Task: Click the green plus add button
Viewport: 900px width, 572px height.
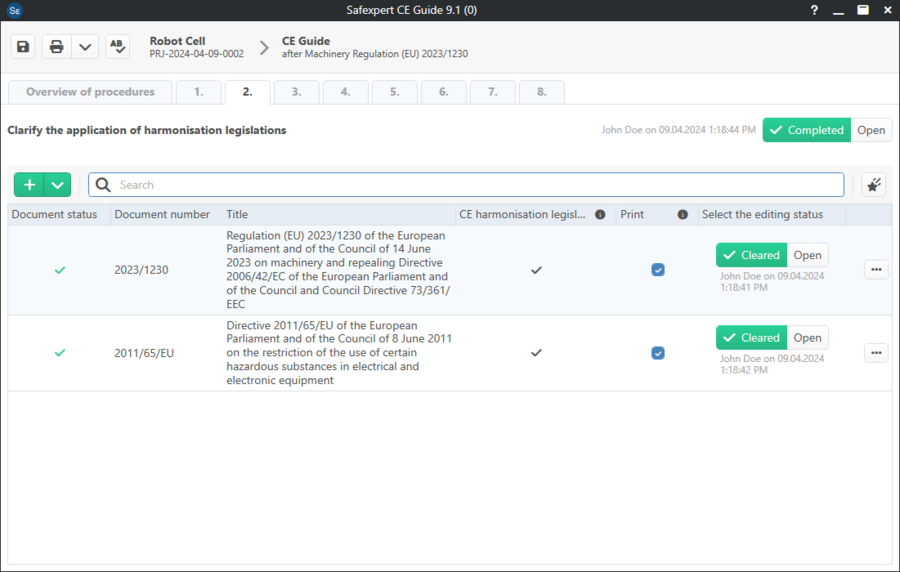Action: point(30,185)
